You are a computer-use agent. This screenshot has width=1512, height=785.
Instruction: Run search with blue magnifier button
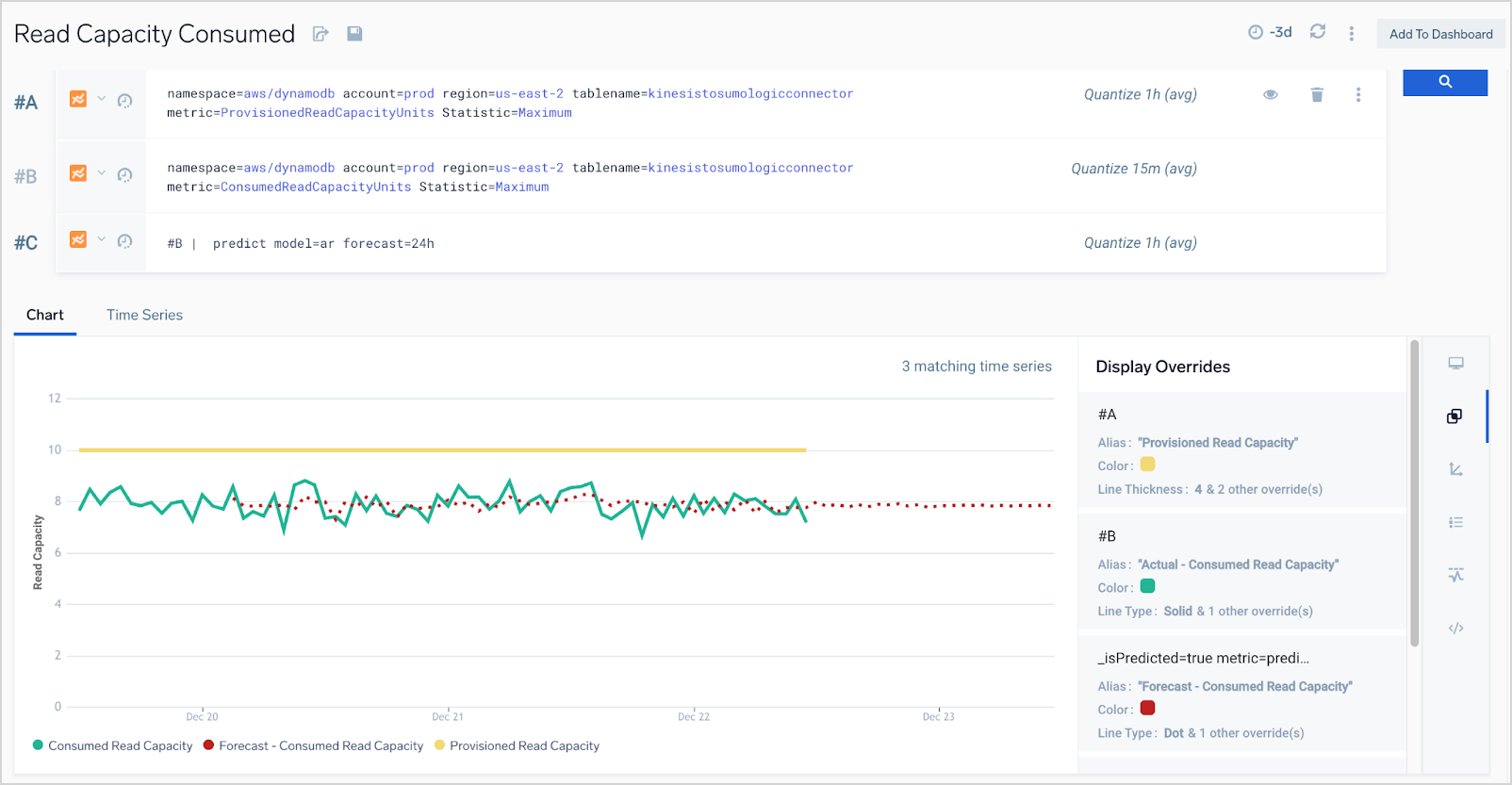1444,83
